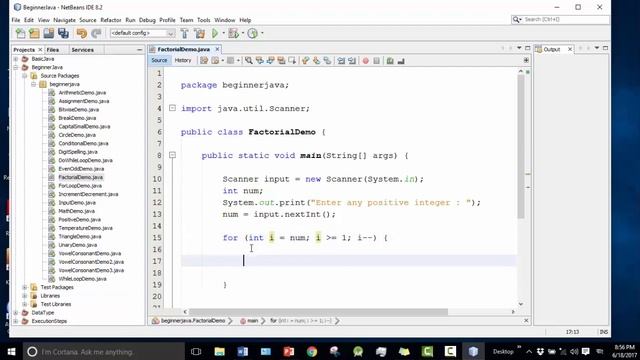640x360 pixels.
Task: Click the Find Previous Occurrence icon
Action: click(260, 60)
